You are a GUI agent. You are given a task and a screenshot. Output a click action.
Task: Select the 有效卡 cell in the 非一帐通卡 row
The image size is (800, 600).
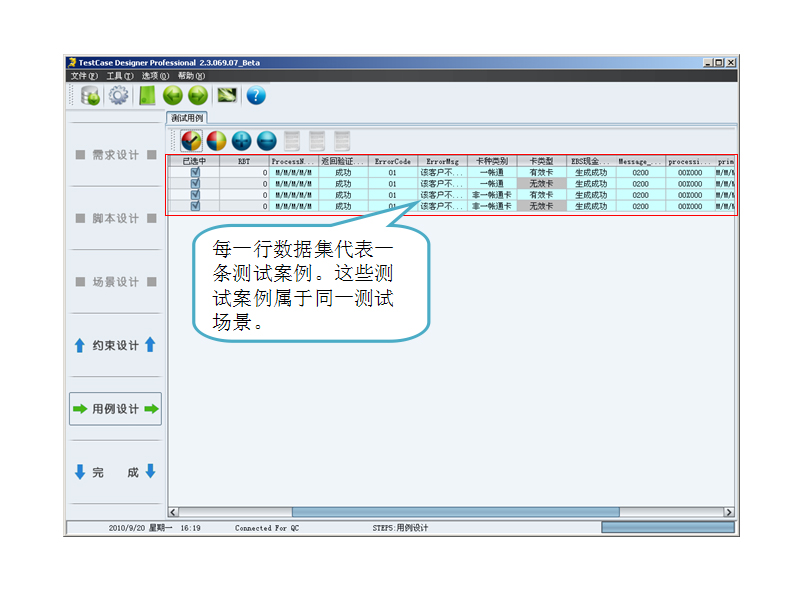[x=541, y=195]
